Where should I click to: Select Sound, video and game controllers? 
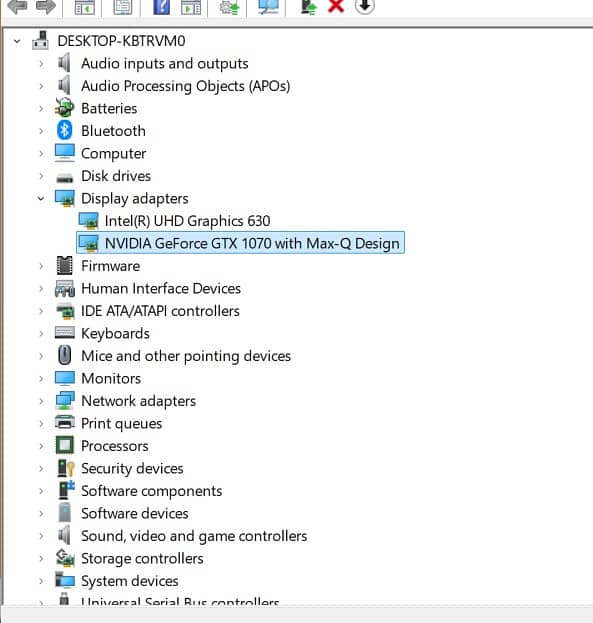click(194, 536)
